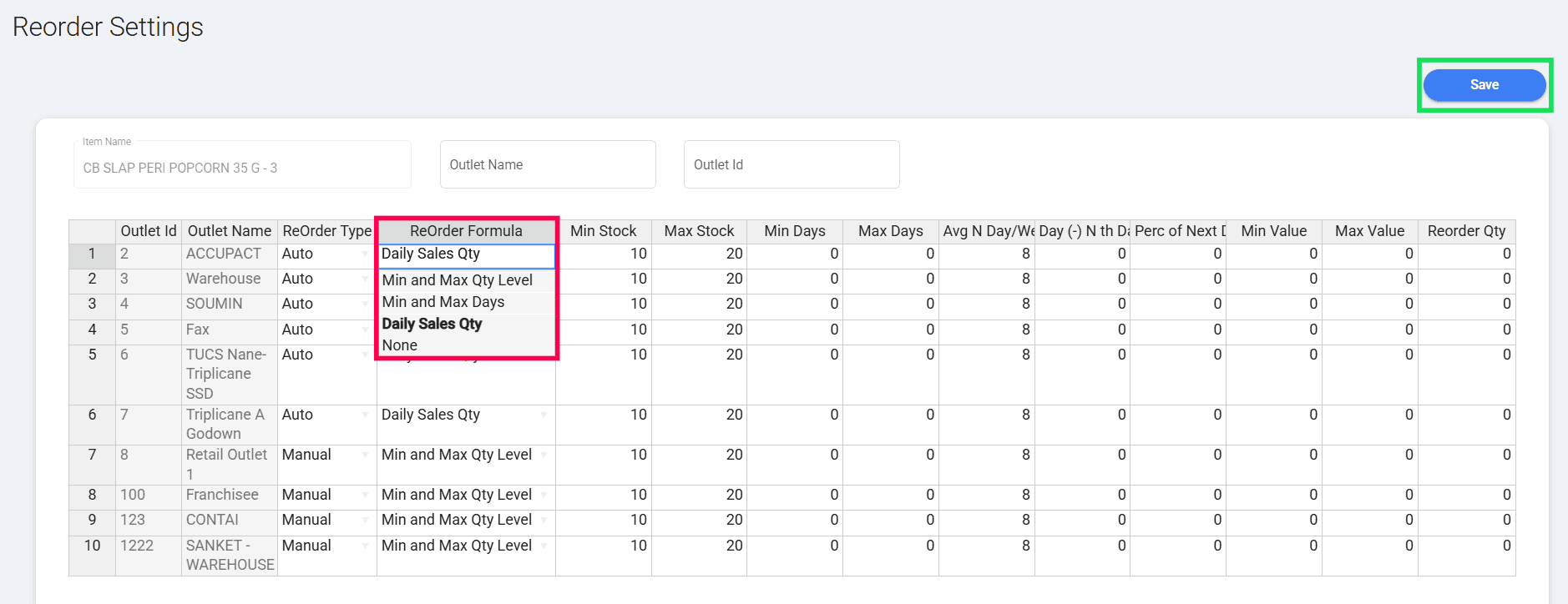The image size is (1568, 604).
Task: Select Min Days cell for Fax row
Action: 794,330
